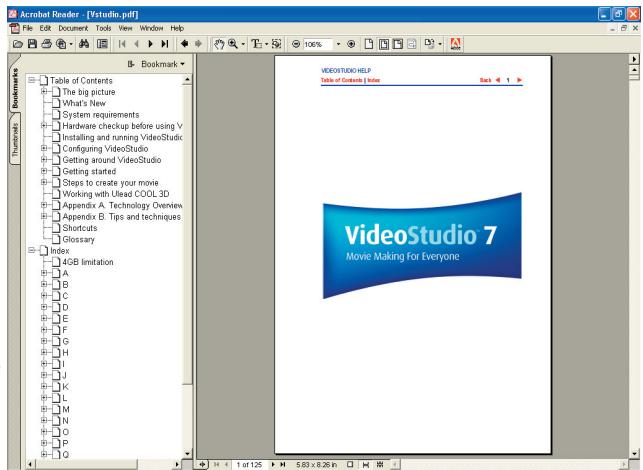643x470 pixels.
Task: Expand The big picture bookmark
Action: point(44,91)
